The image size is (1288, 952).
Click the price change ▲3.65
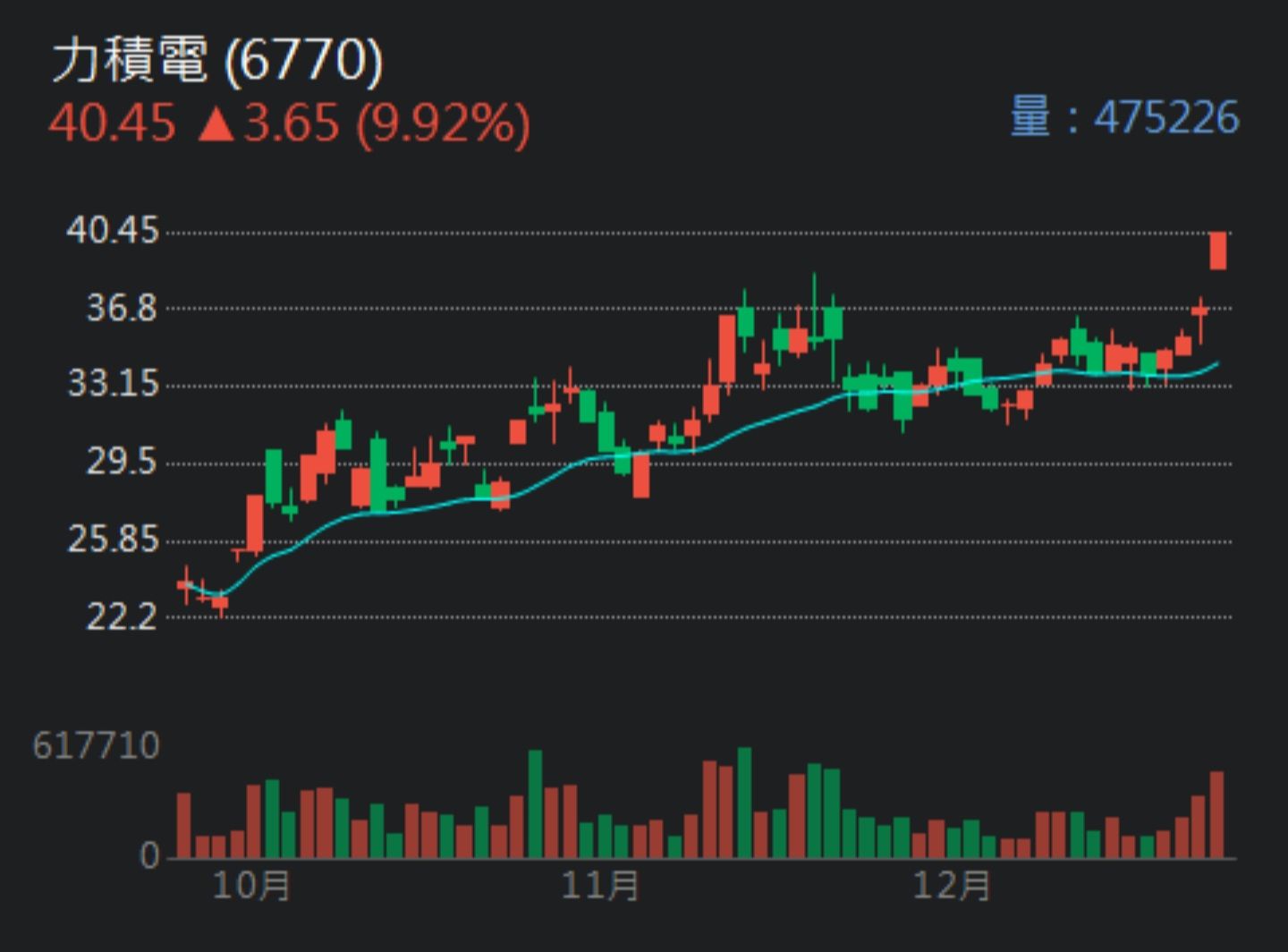[x=268, y=123]
